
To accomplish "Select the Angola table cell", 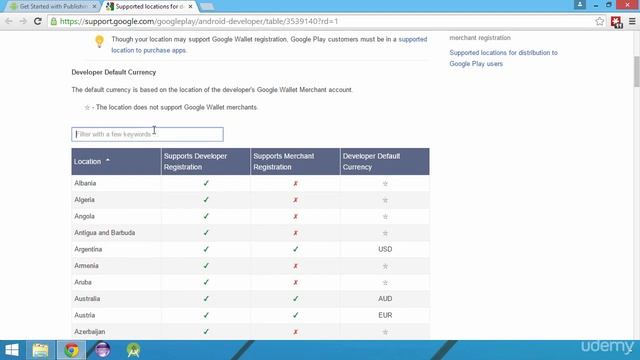I will 116,216.
